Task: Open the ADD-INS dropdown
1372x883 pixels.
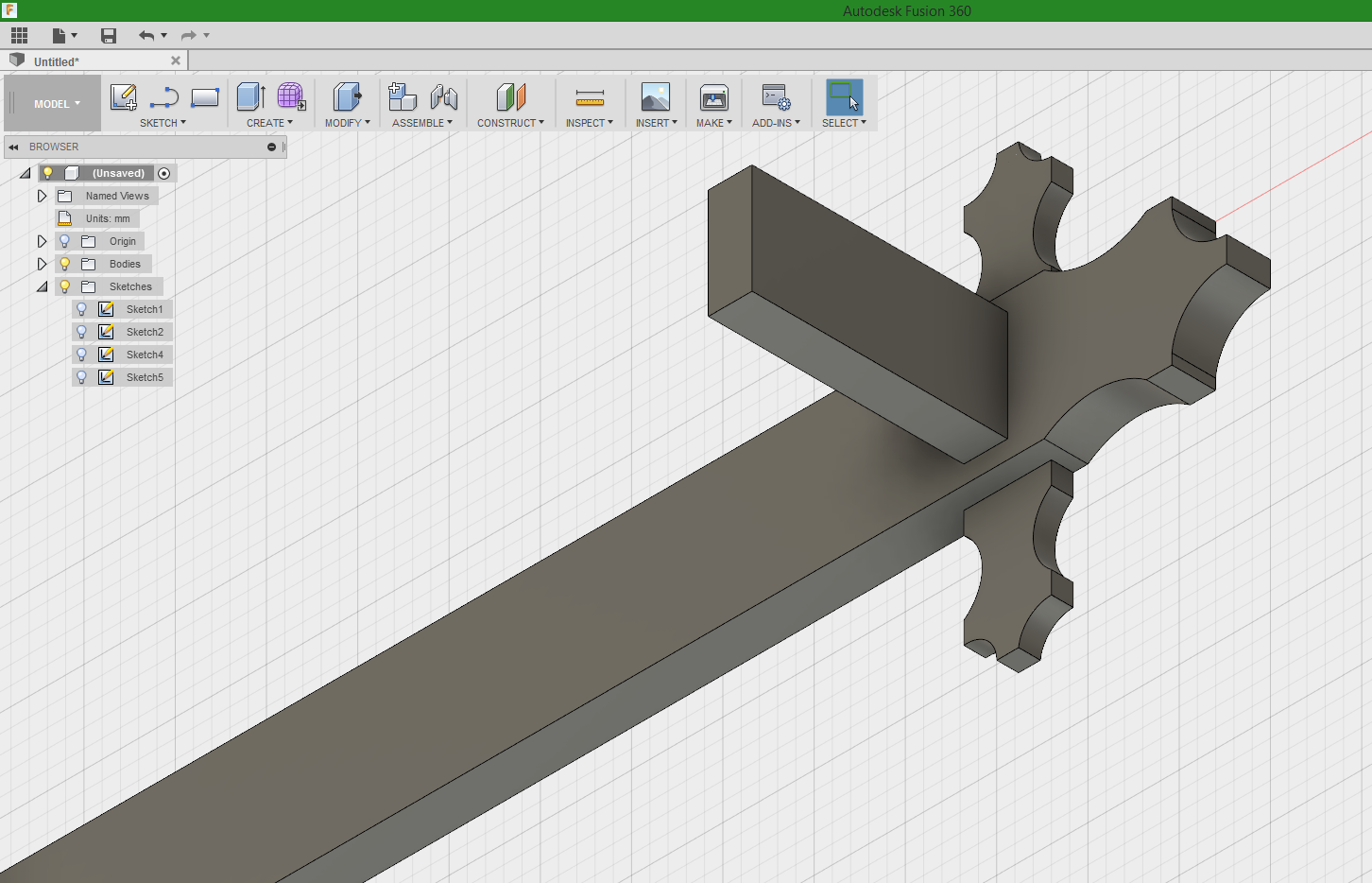Action: point(776,123)
